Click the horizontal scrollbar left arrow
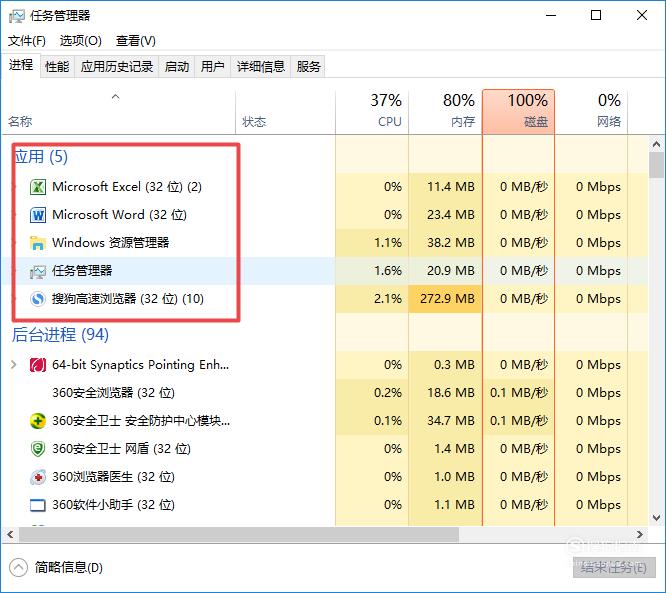 tap(10, 534)
